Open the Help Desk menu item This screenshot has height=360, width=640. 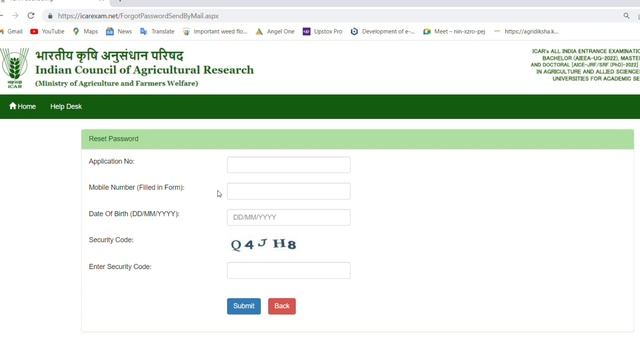66,107
